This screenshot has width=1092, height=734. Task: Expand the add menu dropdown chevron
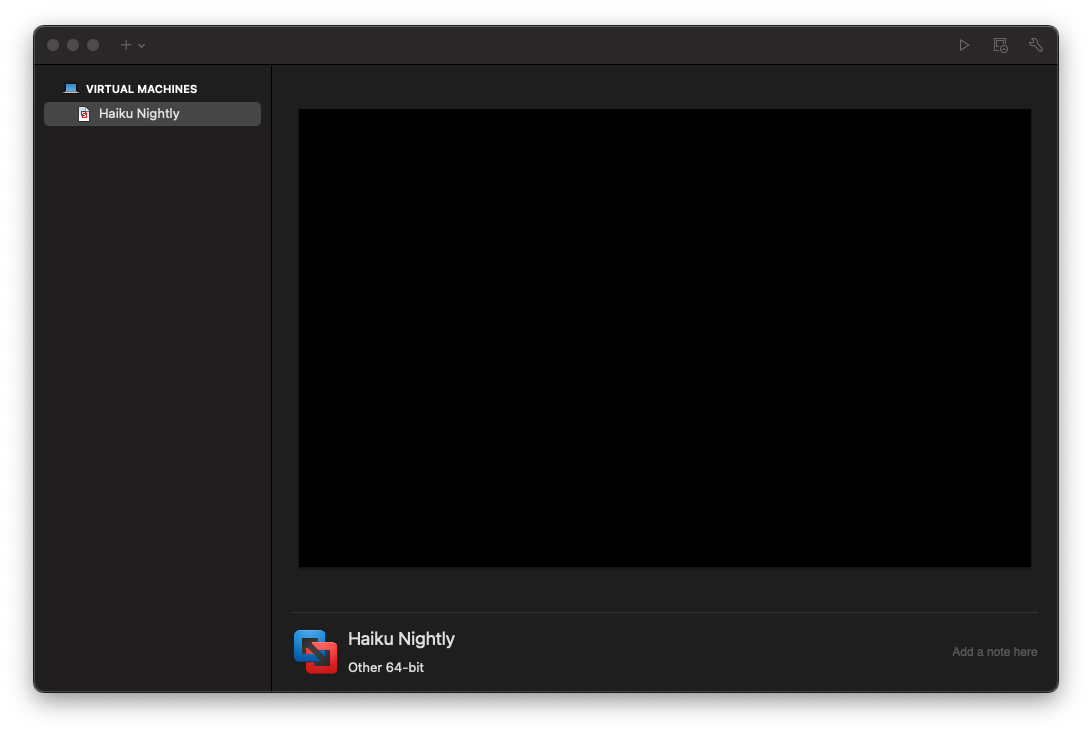141,45
